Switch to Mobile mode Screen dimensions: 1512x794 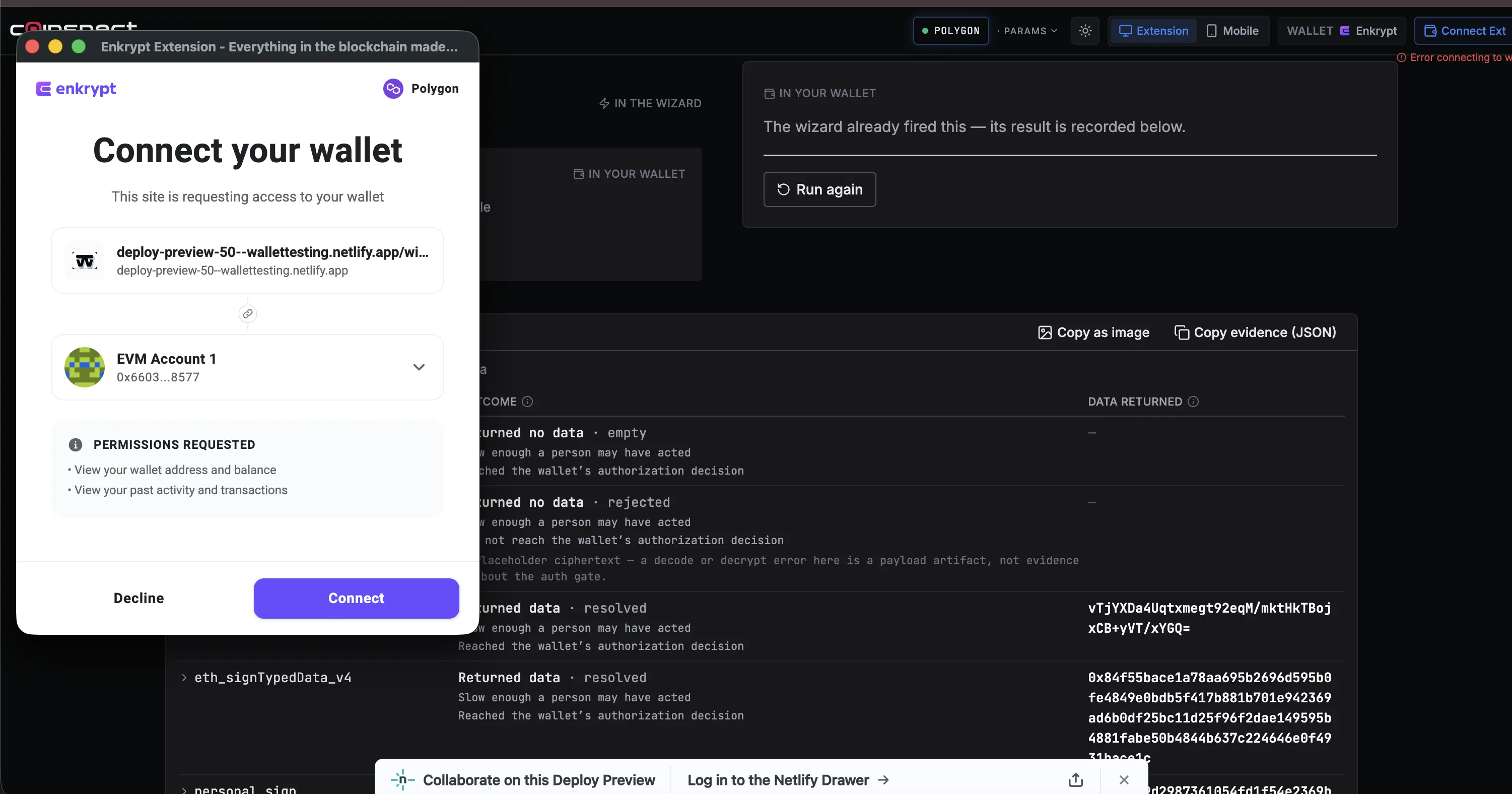(1232, 31)
